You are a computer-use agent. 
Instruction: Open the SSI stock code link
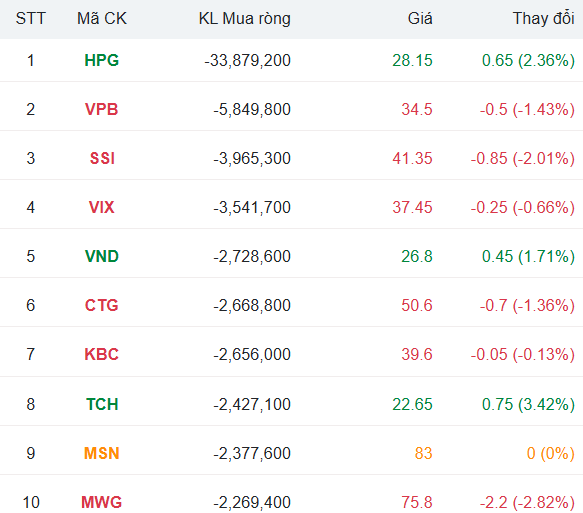tap(102, 158)
